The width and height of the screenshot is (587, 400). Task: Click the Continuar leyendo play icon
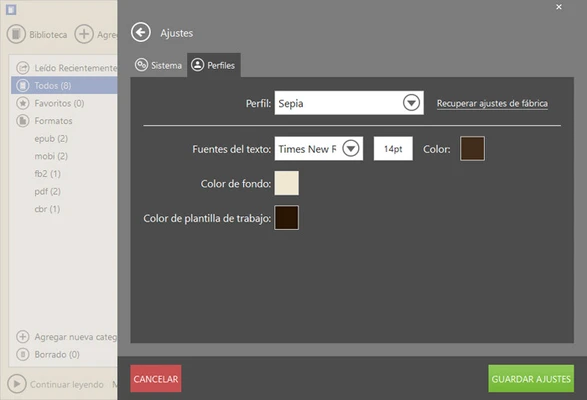[16, 384]
